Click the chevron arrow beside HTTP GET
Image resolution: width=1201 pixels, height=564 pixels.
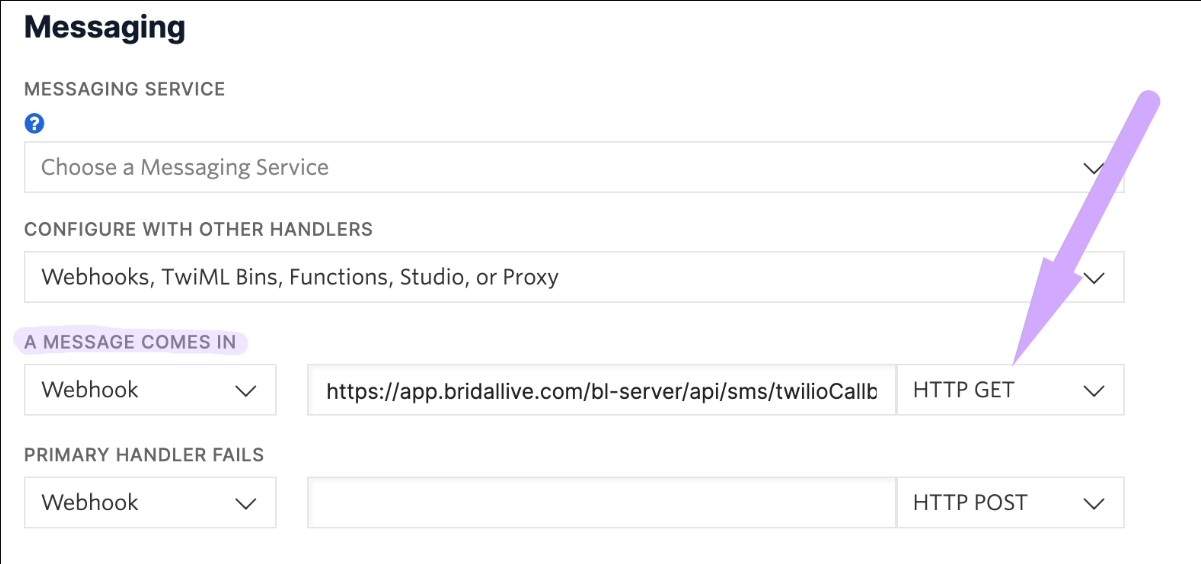click(1093, 390)
